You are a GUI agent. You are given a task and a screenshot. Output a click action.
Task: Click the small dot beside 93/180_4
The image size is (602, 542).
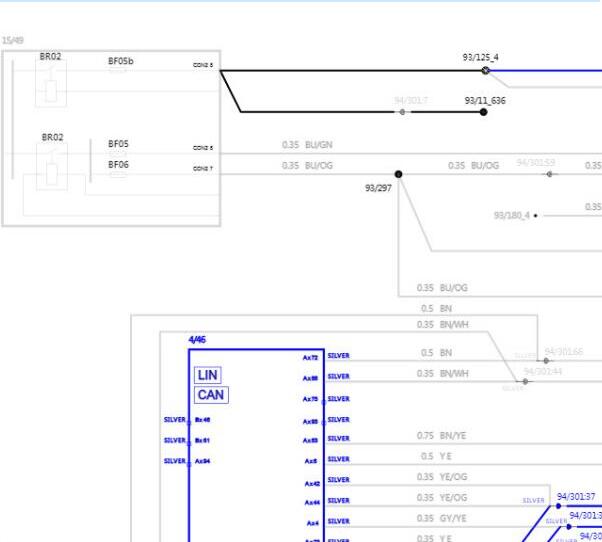click(x=536, y=215)
